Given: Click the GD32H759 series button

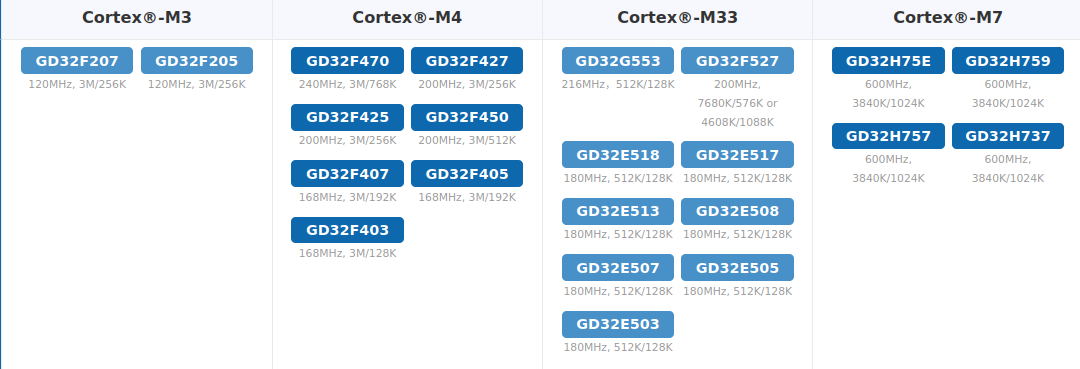Looking at the screenshot, I should (1008, 61).
